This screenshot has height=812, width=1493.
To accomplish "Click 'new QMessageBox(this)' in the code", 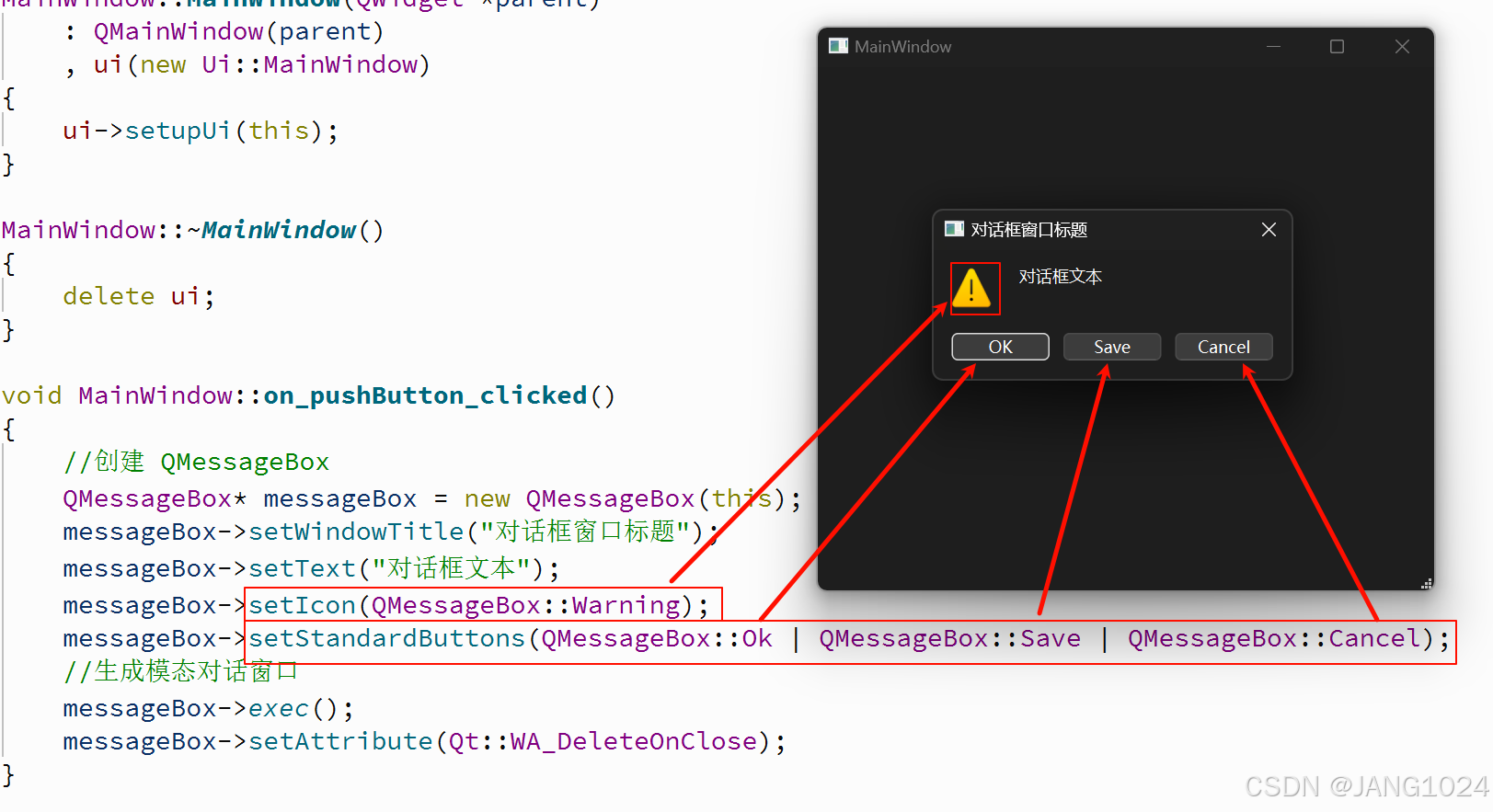I will [x=625, y=498].
